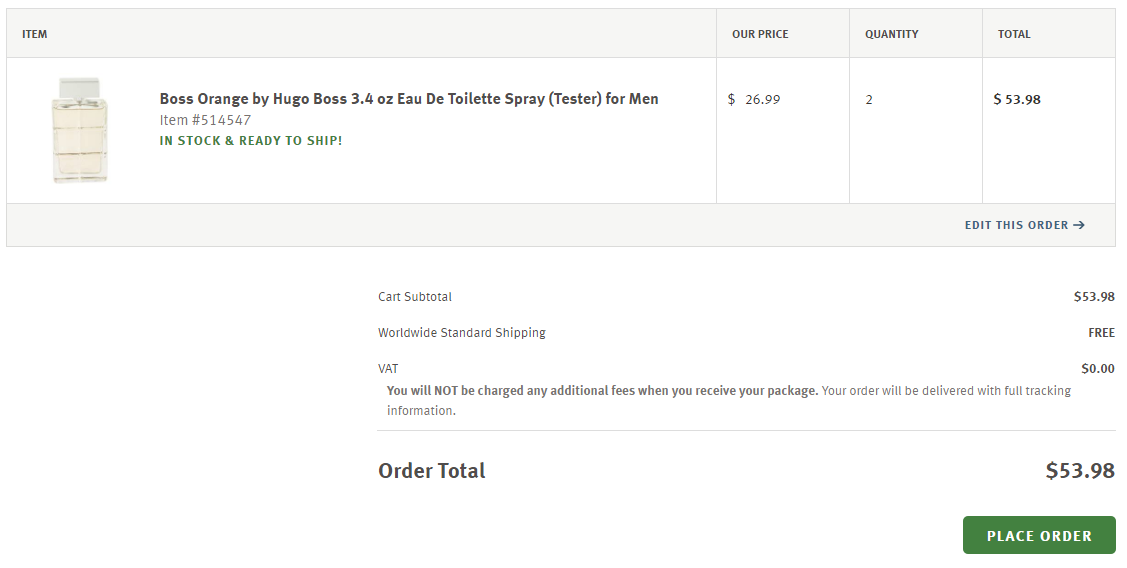The image size is (1127, 568).
Task: Click the $26.99 unit price
Action: click(x=761, y=99)
